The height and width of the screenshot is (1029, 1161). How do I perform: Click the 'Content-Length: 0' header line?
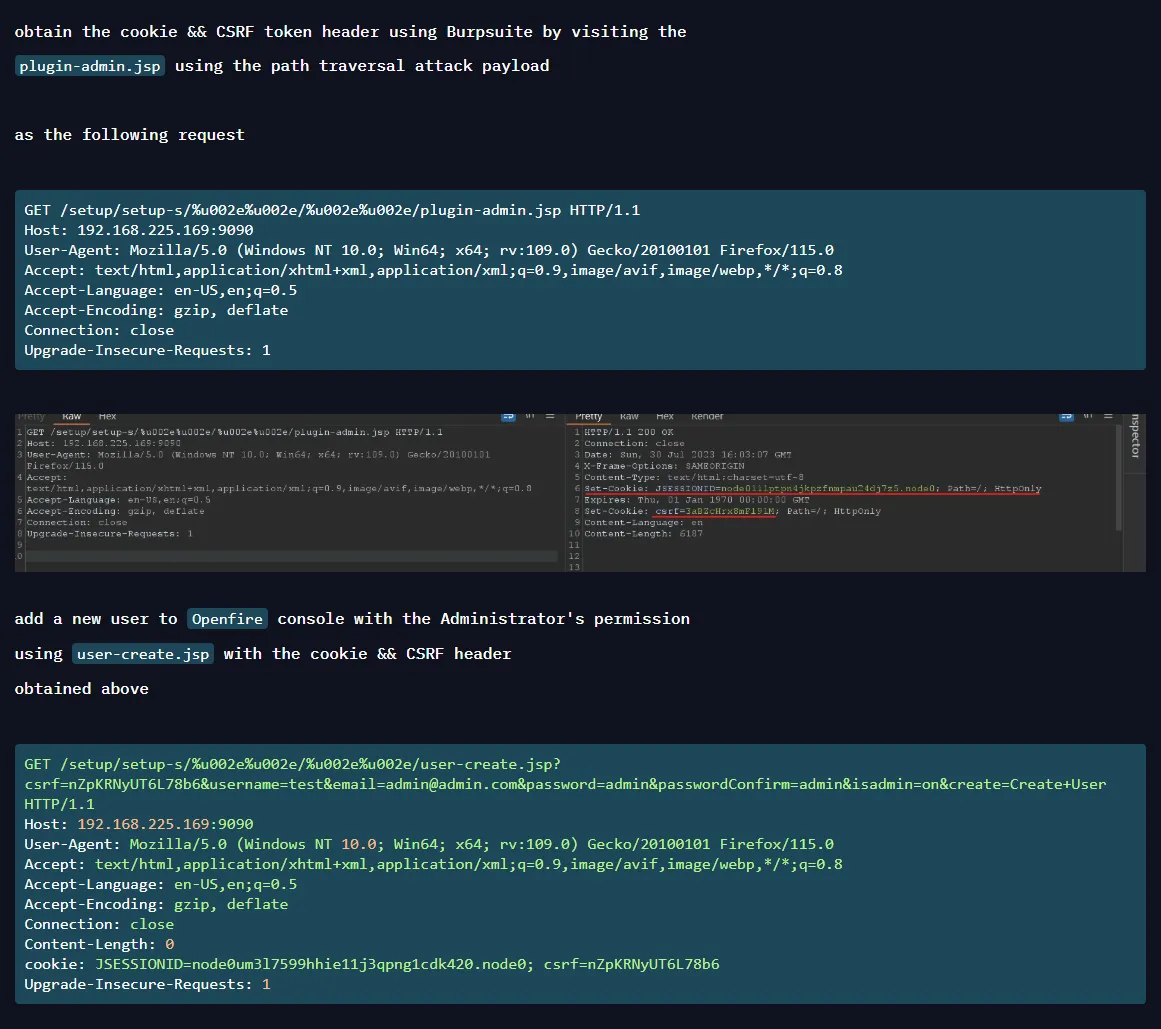click(x=99, y=944)
